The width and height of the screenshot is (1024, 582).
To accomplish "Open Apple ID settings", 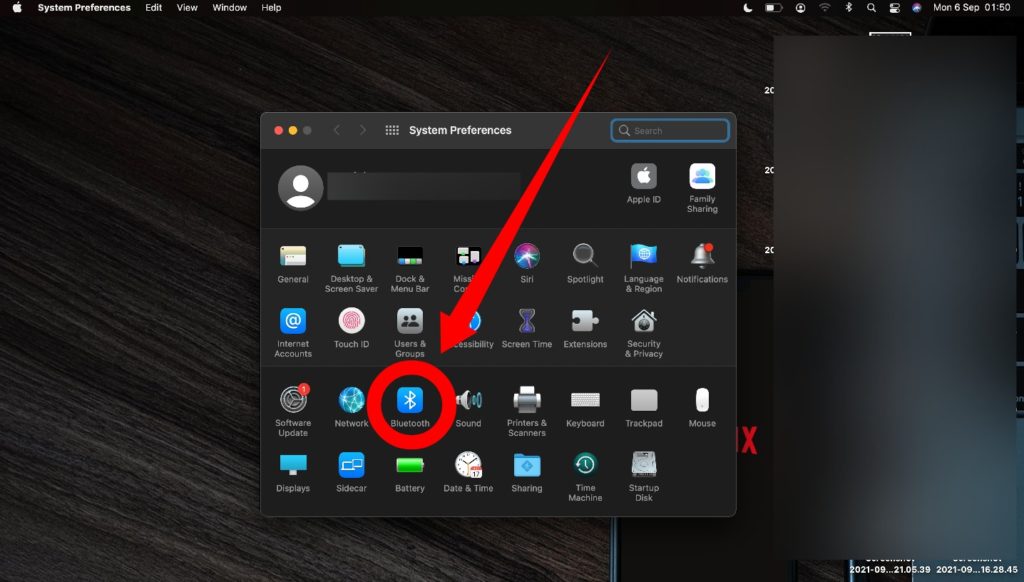I will coord(643,184).
